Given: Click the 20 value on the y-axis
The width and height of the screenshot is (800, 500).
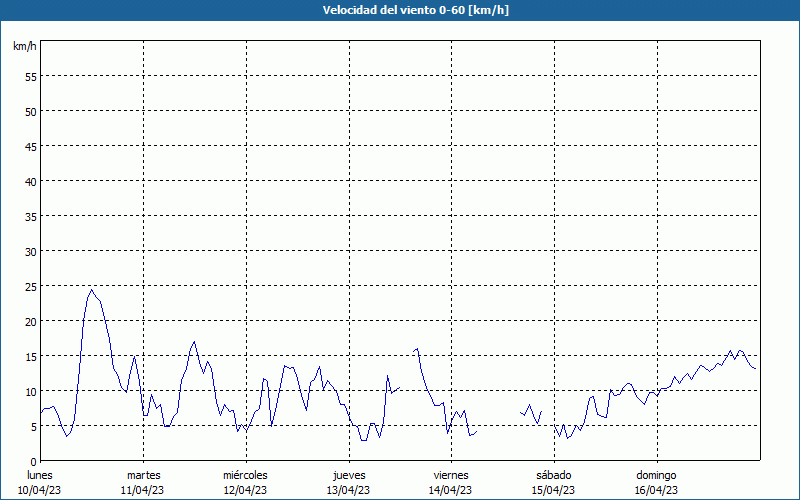Looking at the screenshot, I should pyautogui.click(x=31, y=321).
